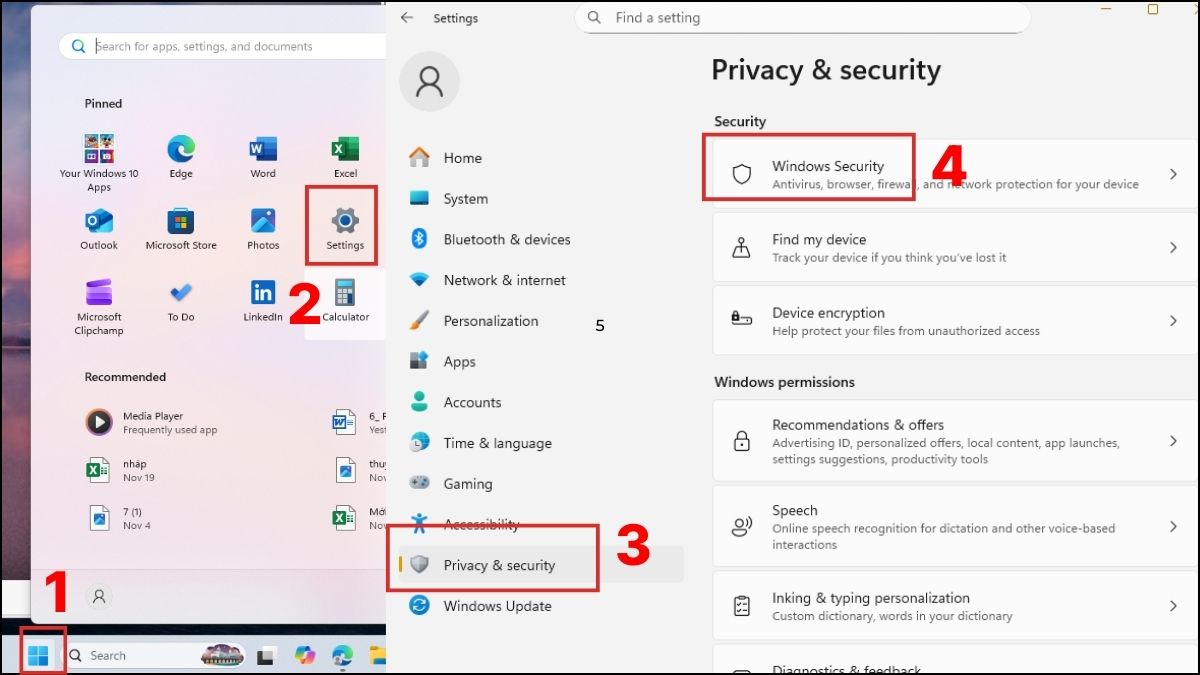Maximize the Settings window

[1153, 10]
